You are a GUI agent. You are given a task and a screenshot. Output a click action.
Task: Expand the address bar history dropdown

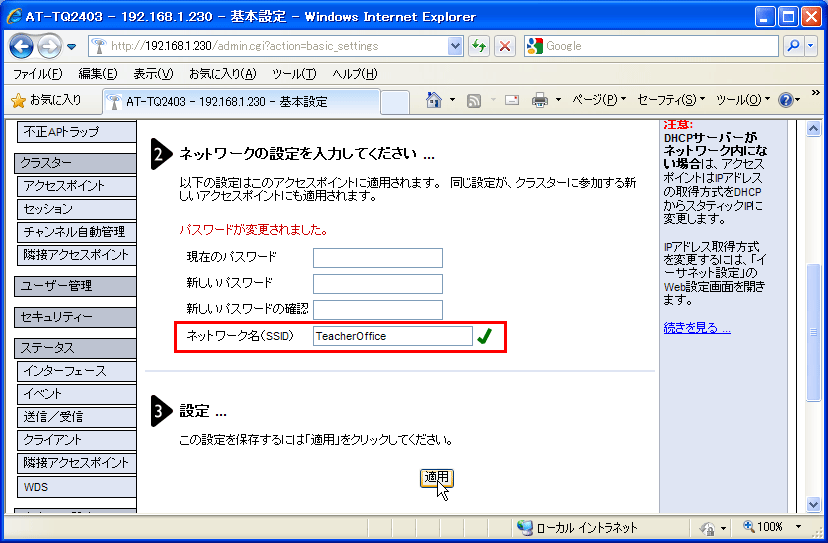click(x=455, y=46)
